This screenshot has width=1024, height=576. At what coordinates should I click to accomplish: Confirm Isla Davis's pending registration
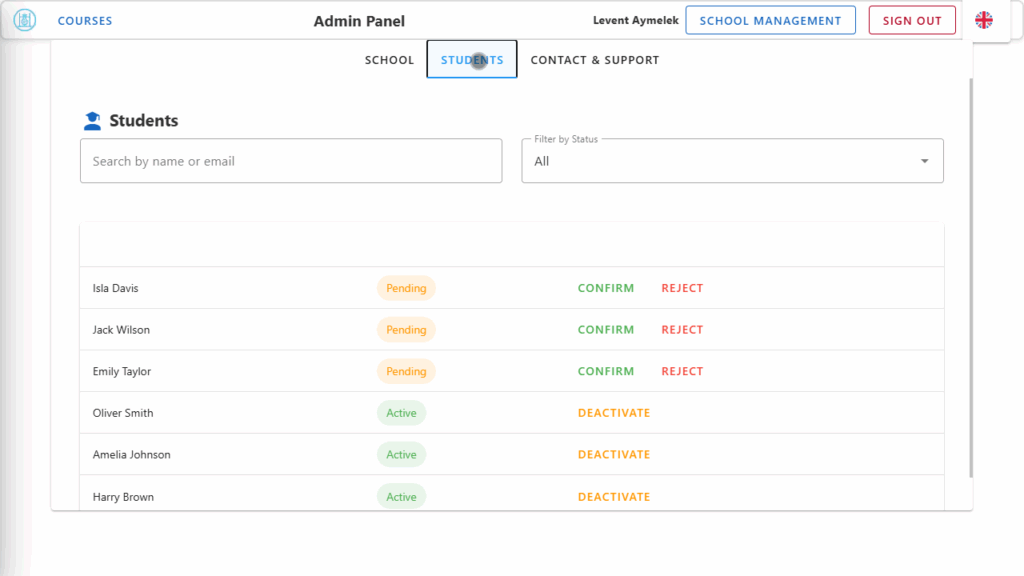[x=605, y=288]
